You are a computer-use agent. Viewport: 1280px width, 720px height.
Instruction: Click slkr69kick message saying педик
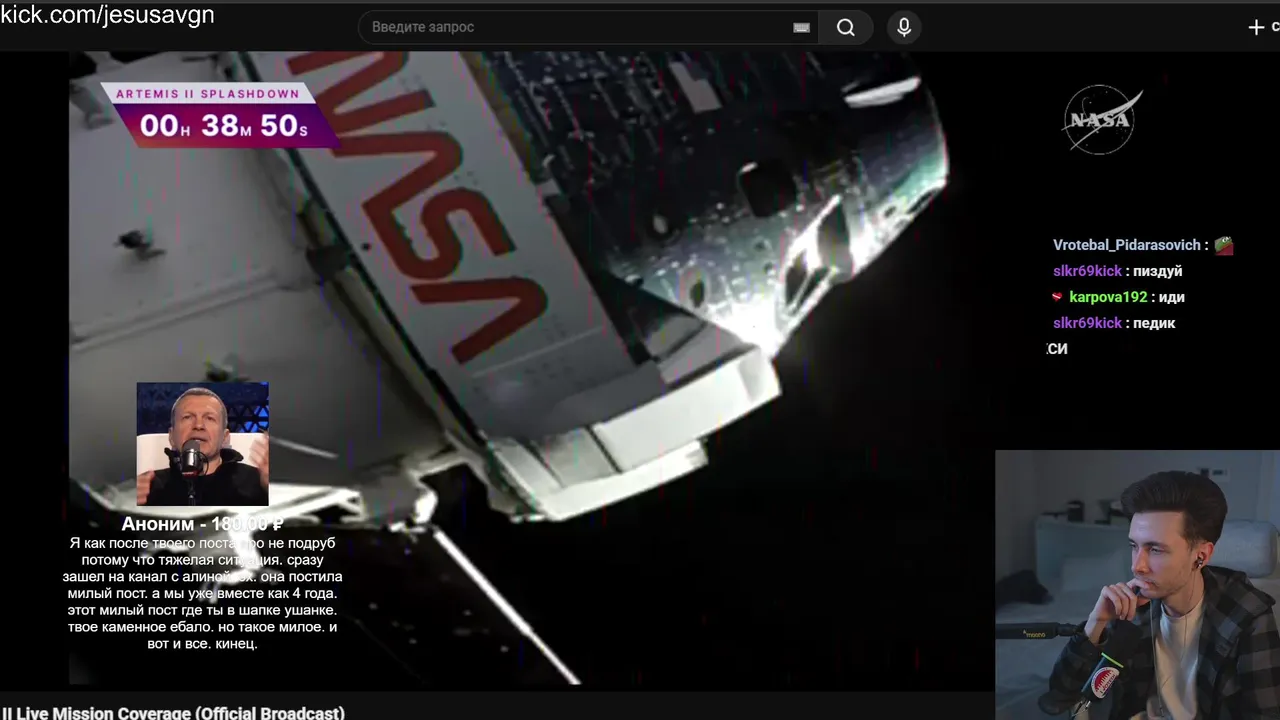tap(1113, 323)
